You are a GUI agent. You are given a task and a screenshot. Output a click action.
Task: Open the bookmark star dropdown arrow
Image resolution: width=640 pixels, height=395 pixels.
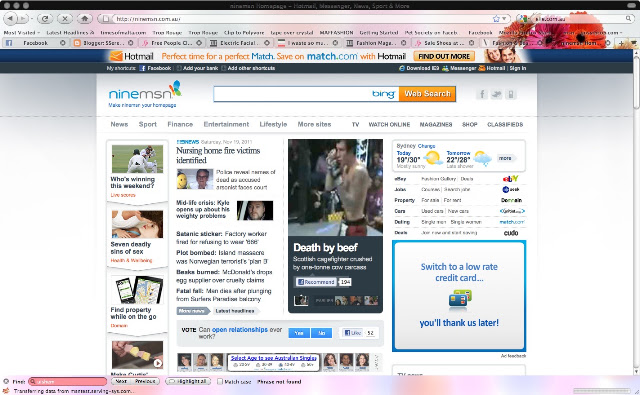(x=504, y=19)
